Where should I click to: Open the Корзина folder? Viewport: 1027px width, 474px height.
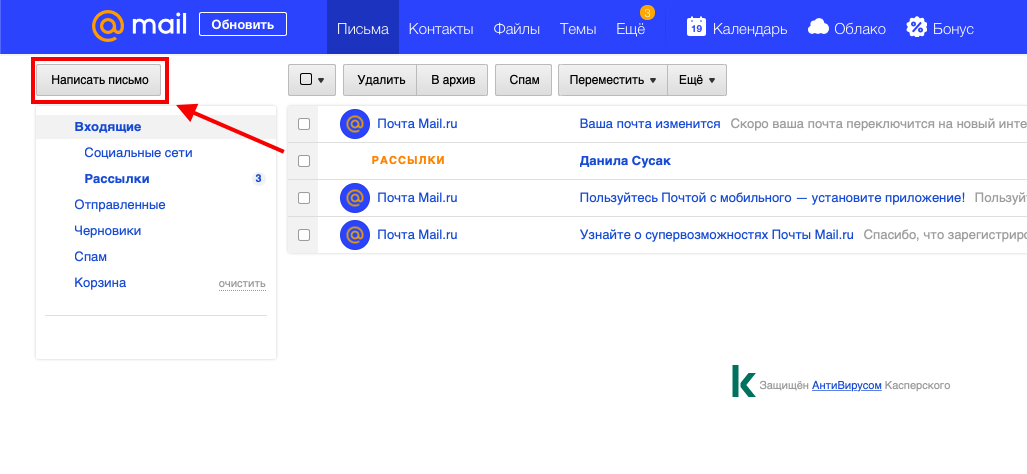[100, 283]
